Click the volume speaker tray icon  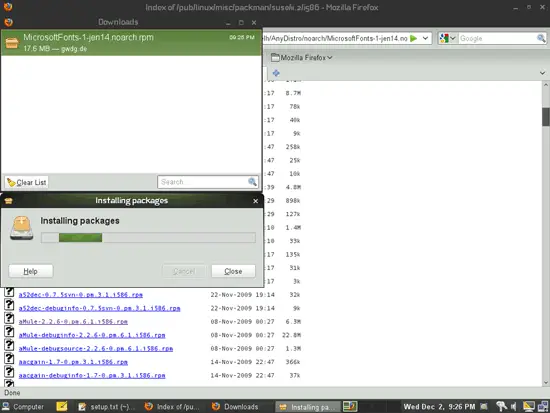(514, 407)
